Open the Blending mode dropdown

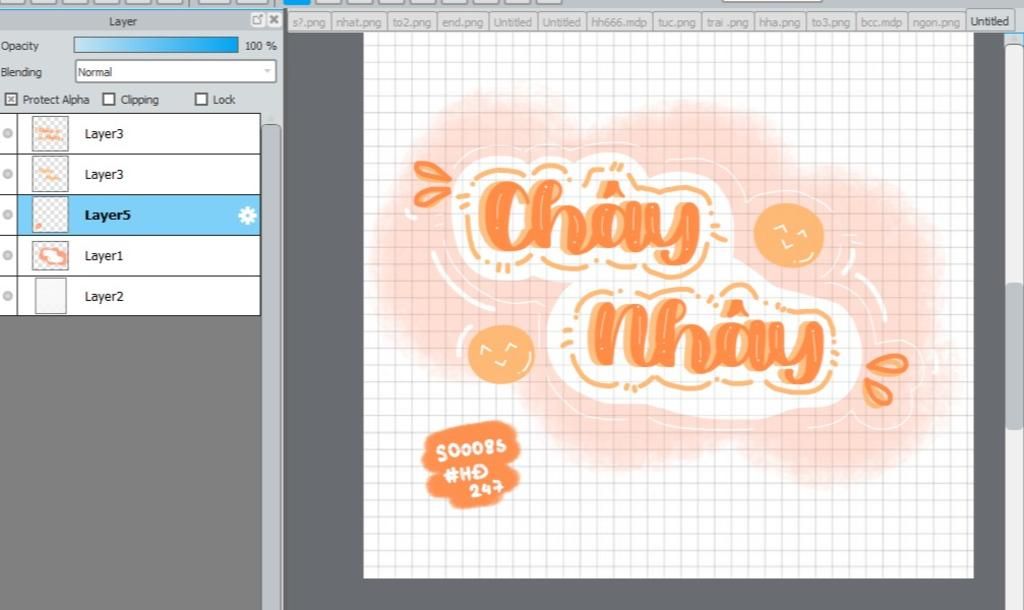[x=176, y=72]
